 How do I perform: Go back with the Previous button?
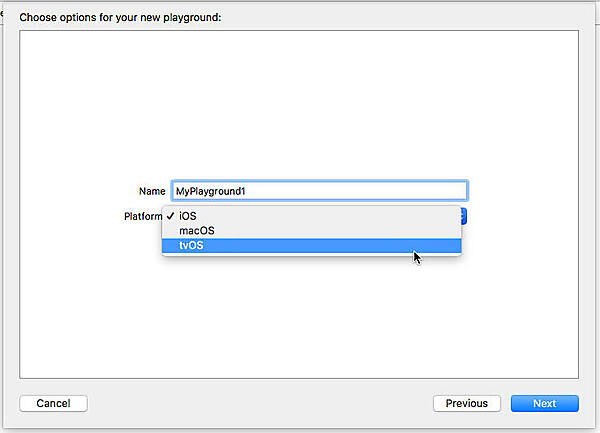point(466,403)
